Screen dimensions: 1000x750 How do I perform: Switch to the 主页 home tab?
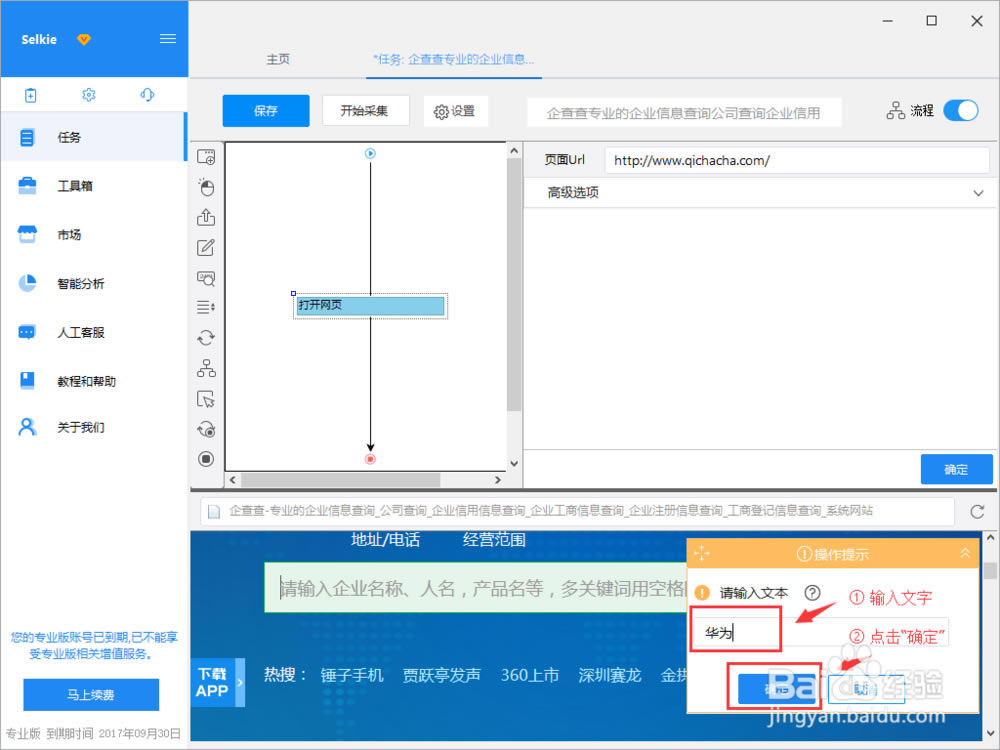pos(278,59)
